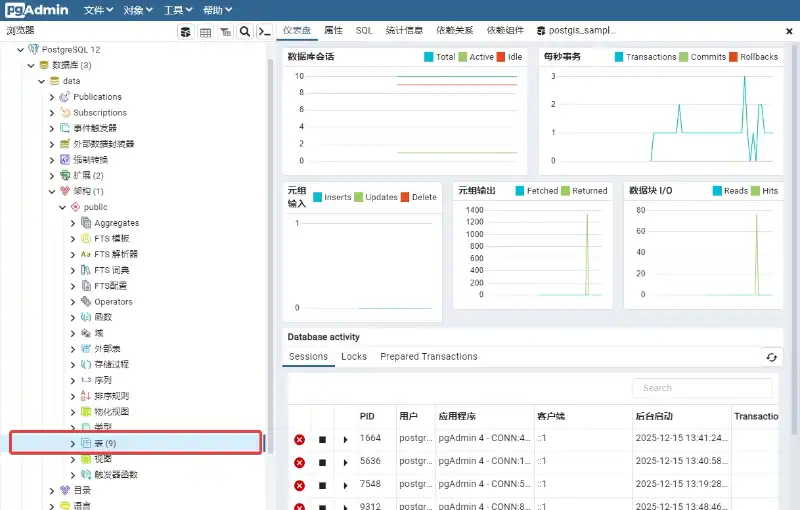
Task: Cancel active query for PID 7548
Action: pos(322,486)
